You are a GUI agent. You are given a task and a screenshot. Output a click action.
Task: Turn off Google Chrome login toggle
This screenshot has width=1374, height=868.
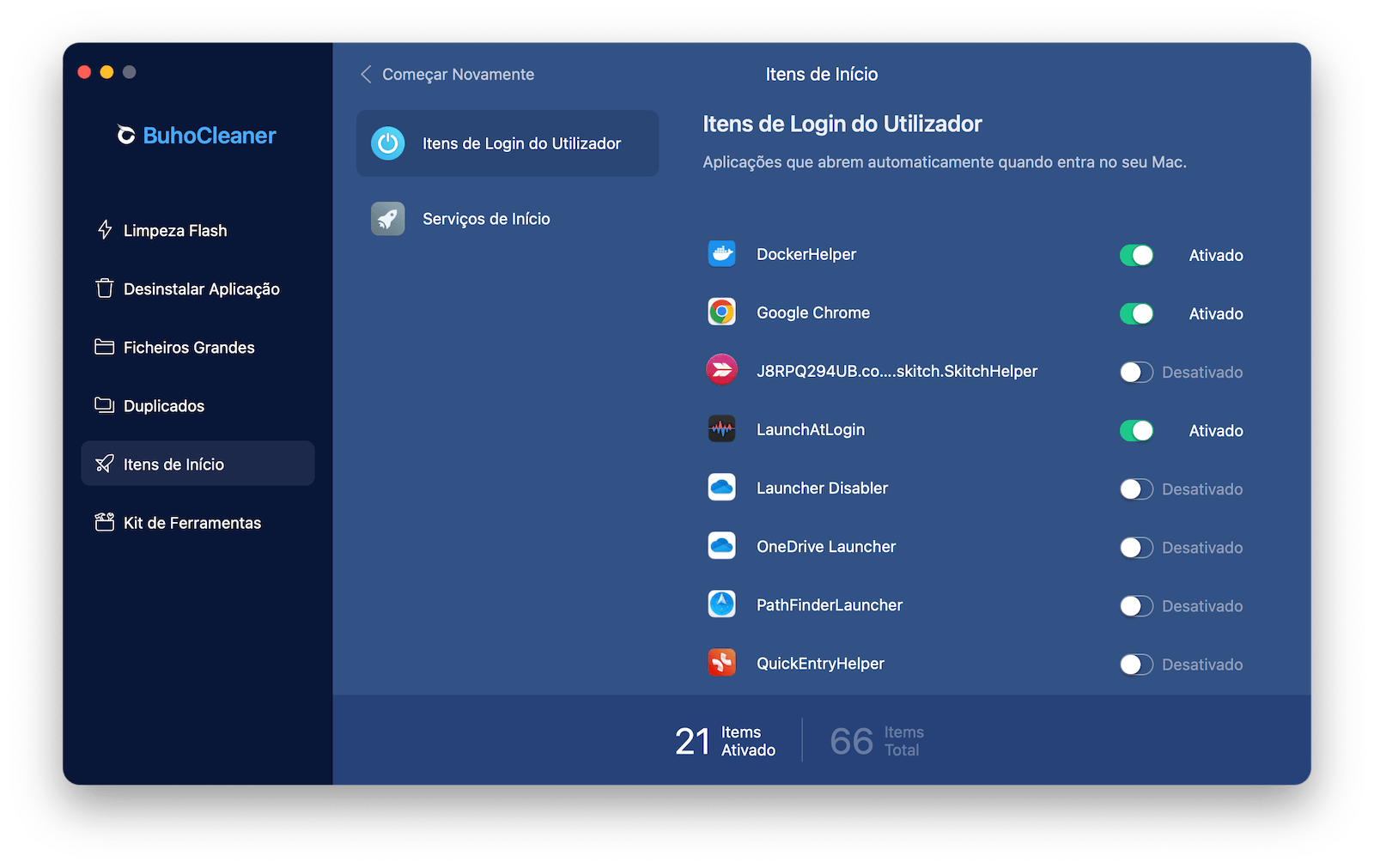(x=1136, y=313)
